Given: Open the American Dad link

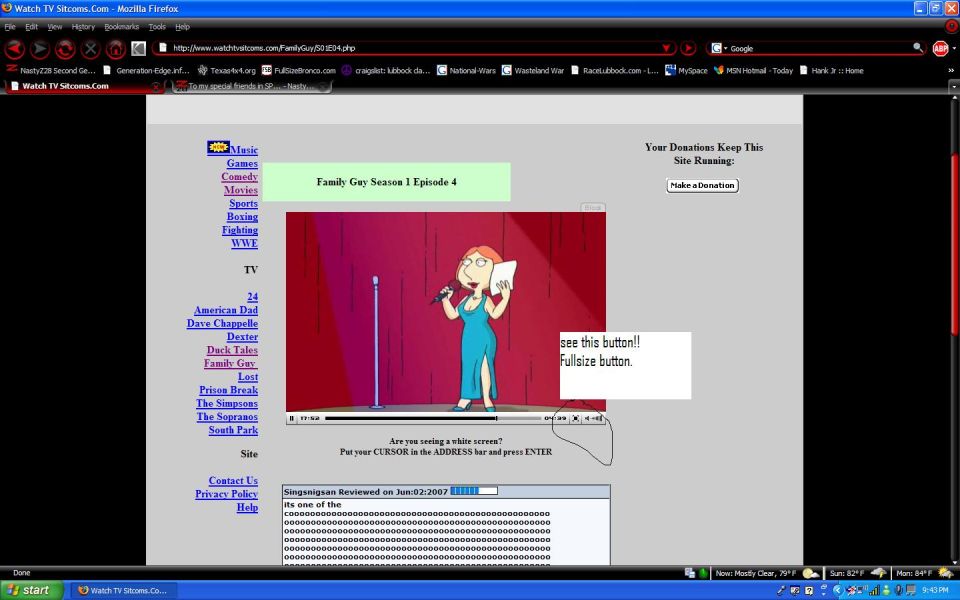Looking at the screenshot, I should (226, 310).
